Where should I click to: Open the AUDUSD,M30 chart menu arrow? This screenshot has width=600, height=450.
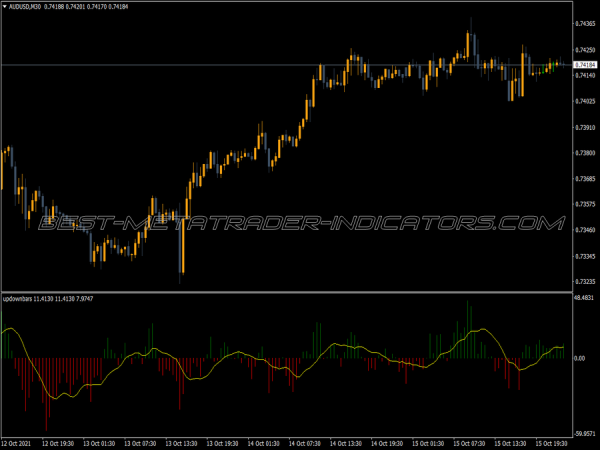[x=5, y=7]
